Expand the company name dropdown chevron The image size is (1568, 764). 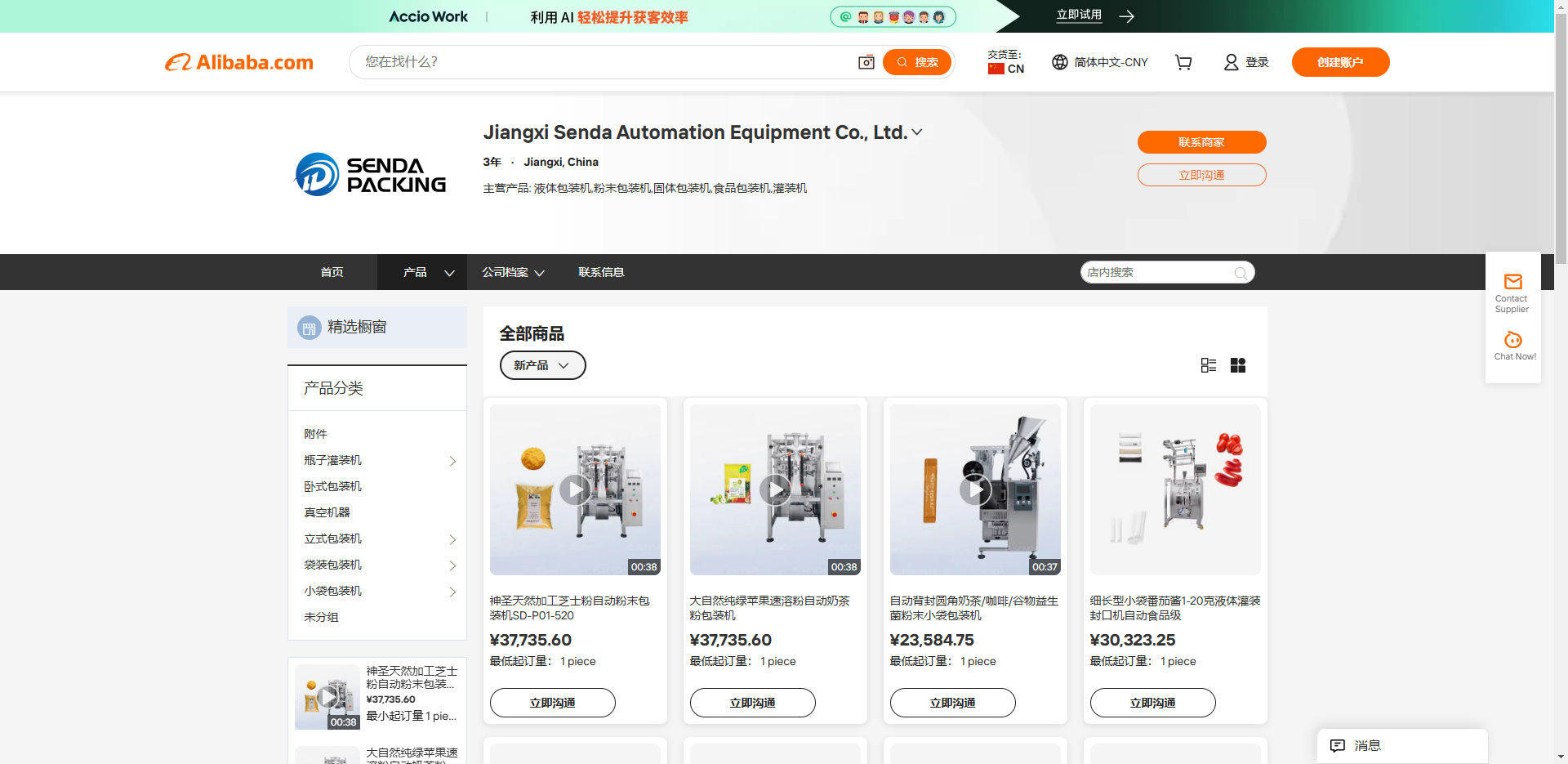click(x=917, y=132)
